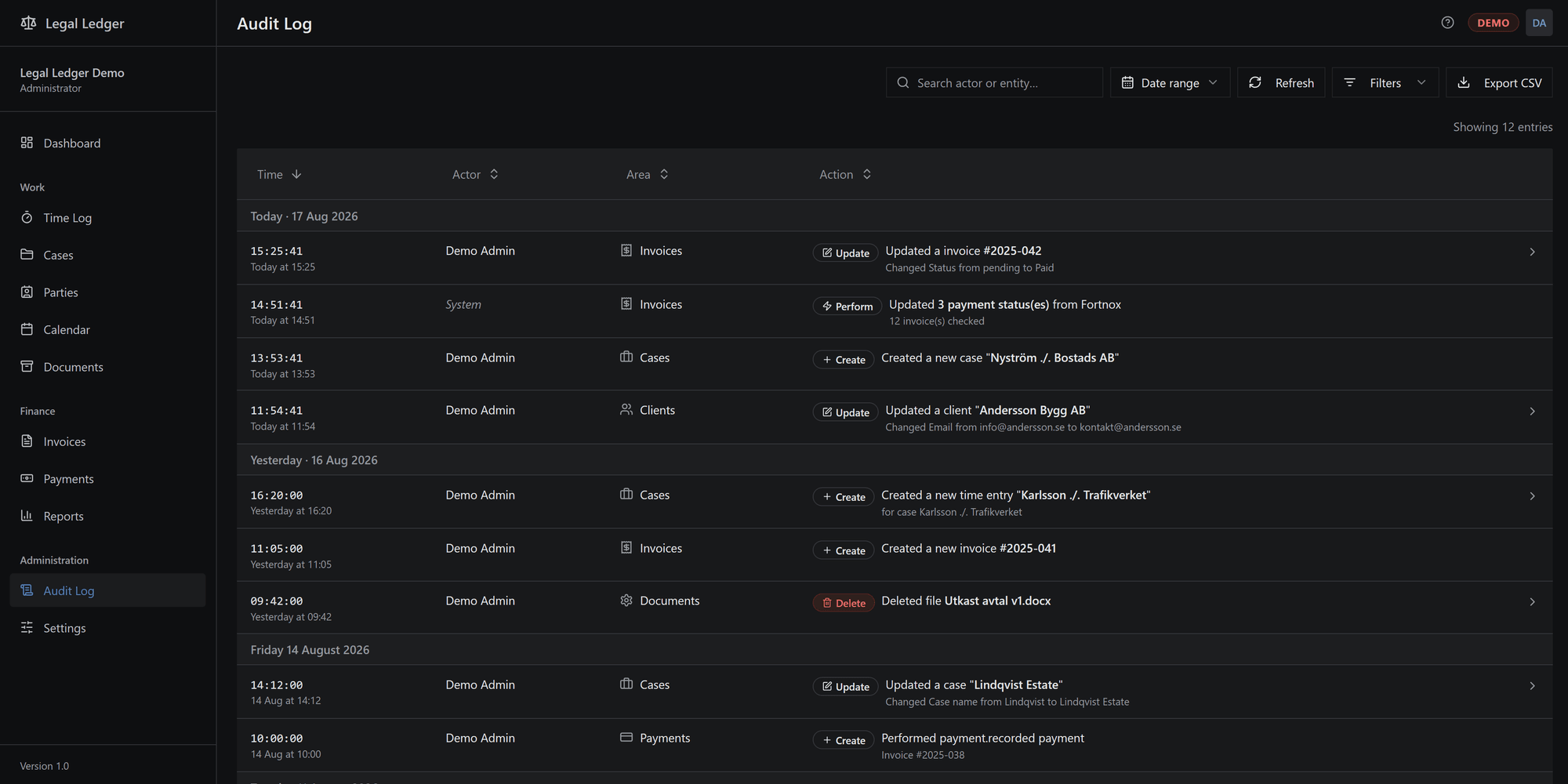1568x784 pixels.
Task: Click the Documents archive icon in sidebar
Action: pos(27,366)
